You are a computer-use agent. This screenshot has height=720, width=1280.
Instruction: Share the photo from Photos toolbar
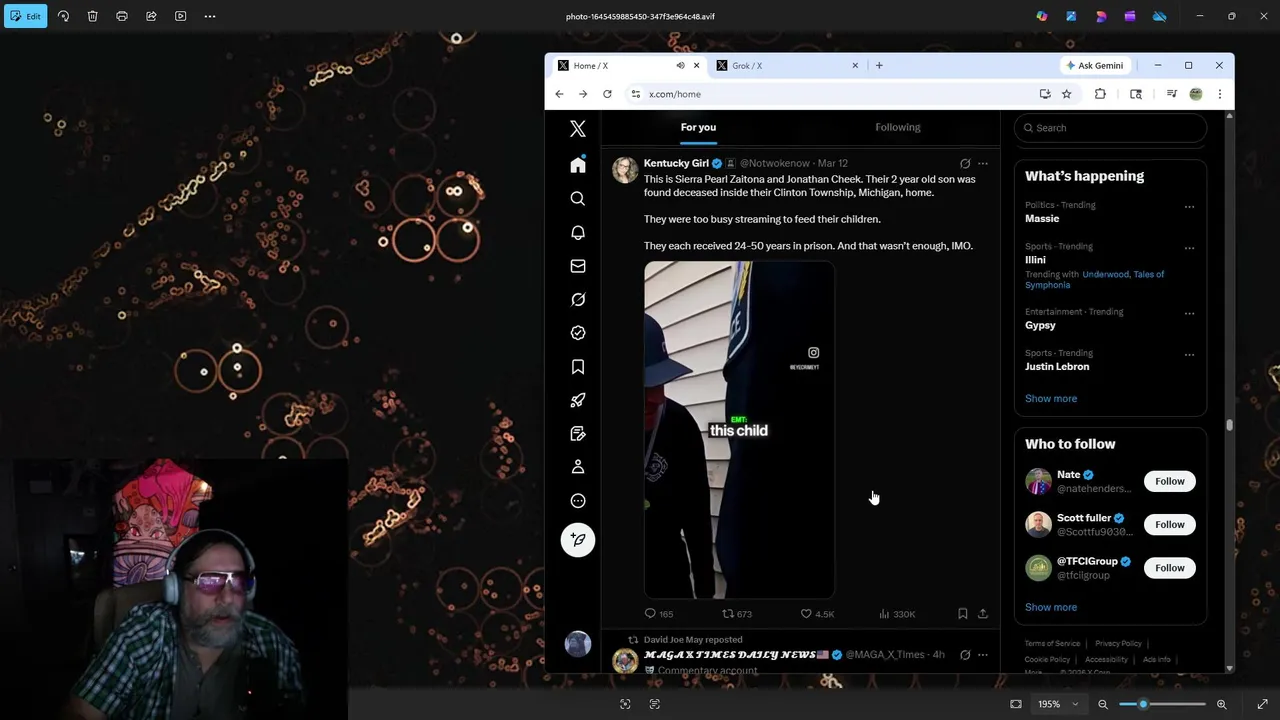151,16
